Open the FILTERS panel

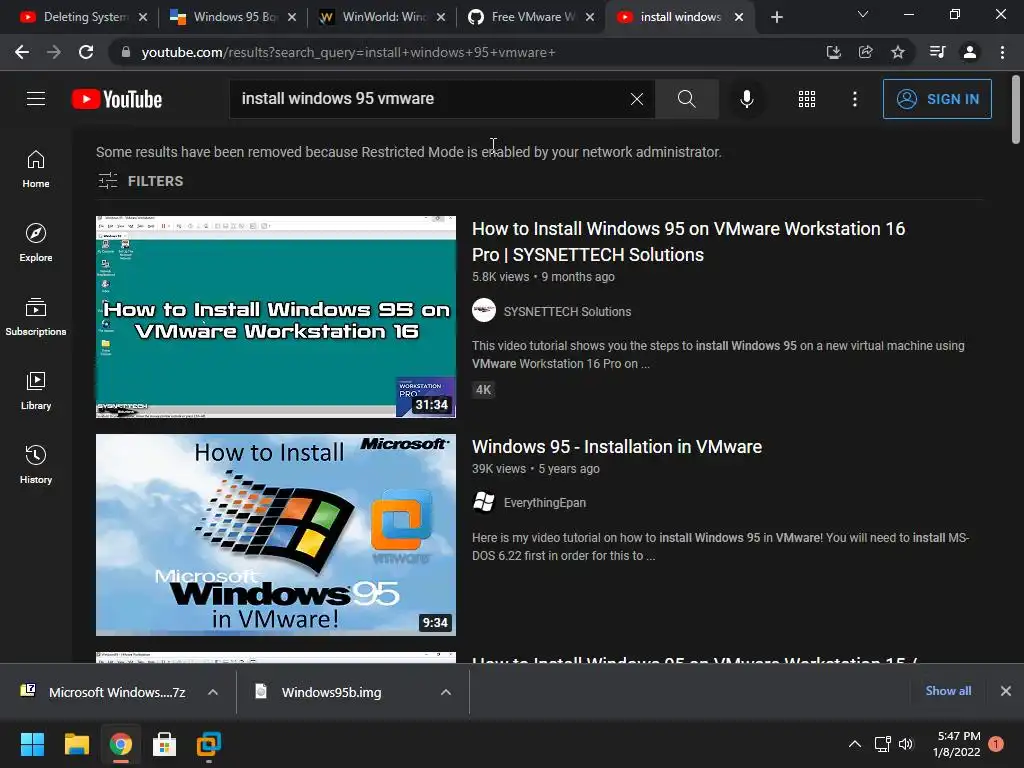pyautogui.click(x=140, y=181)
